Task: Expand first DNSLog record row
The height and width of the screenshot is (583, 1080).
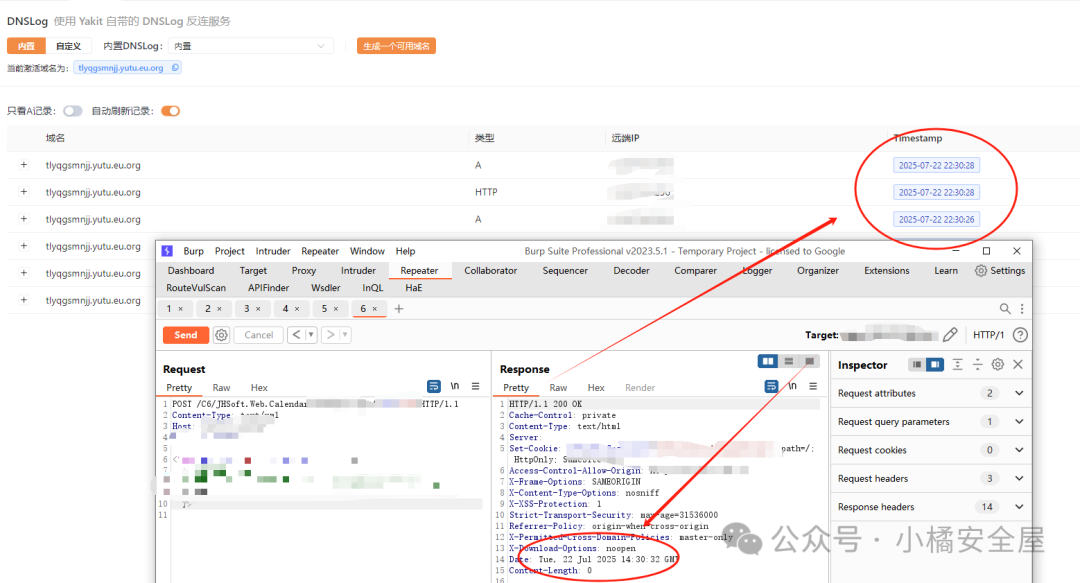Action: (x=24, y=165)
